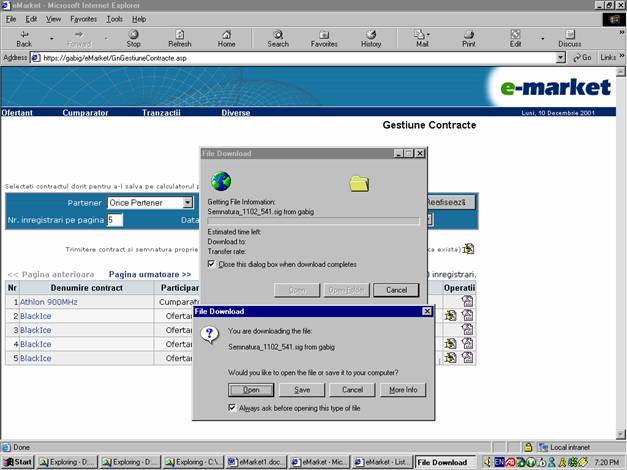Open the Favorites toolbar button

(x=324, y=38)
